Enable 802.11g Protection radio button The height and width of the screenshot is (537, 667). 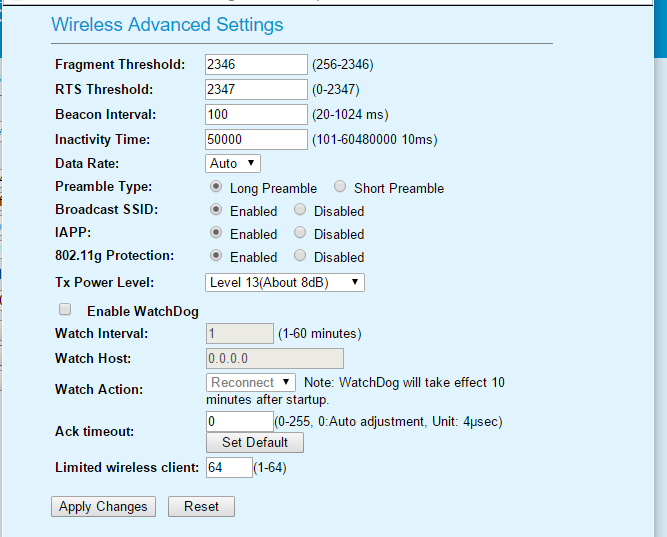click(216, 255)
